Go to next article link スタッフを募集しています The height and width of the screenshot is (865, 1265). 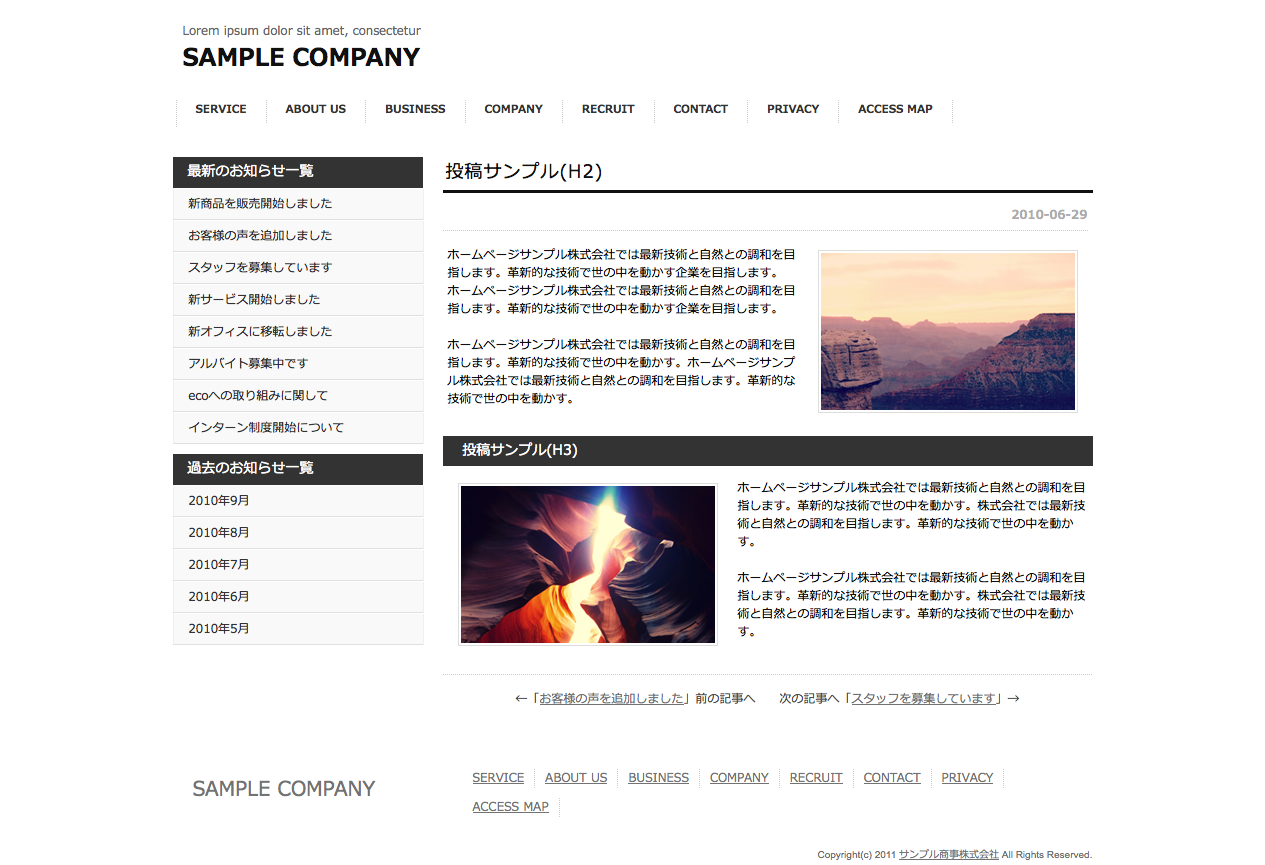click(x=924, y=699)
